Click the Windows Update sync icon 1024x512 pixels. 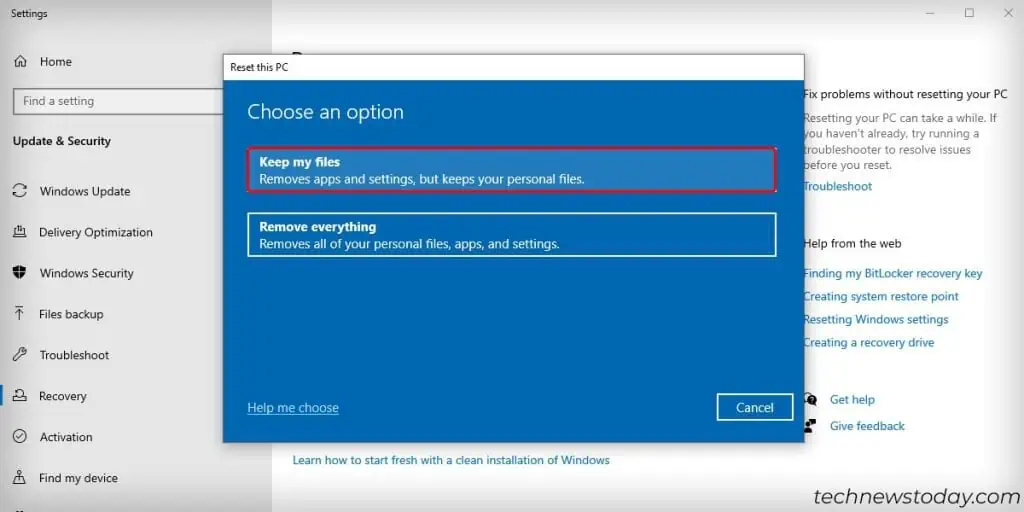20,191
